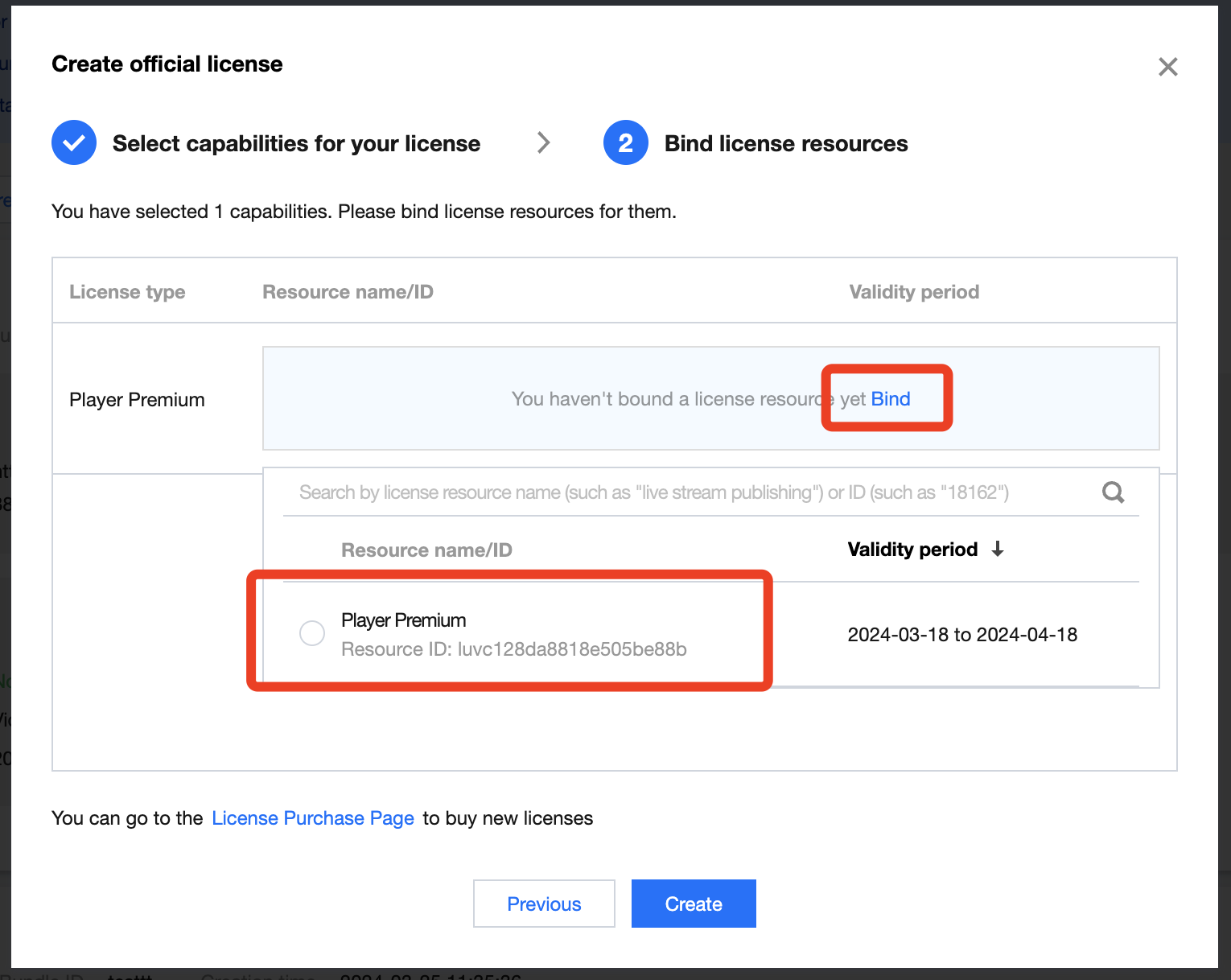Click the Resource ID luvc128da8818e505be88b text

tap(513, 649)
